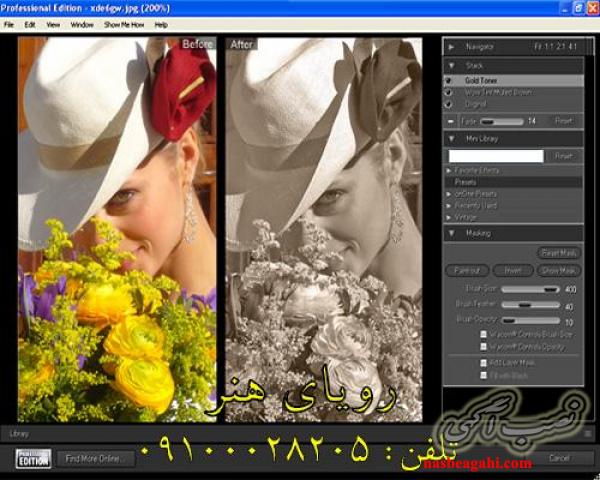The height and width of the screenshot is (480, 600).
Task: Open the File menu
Action: tap(9, 24)
